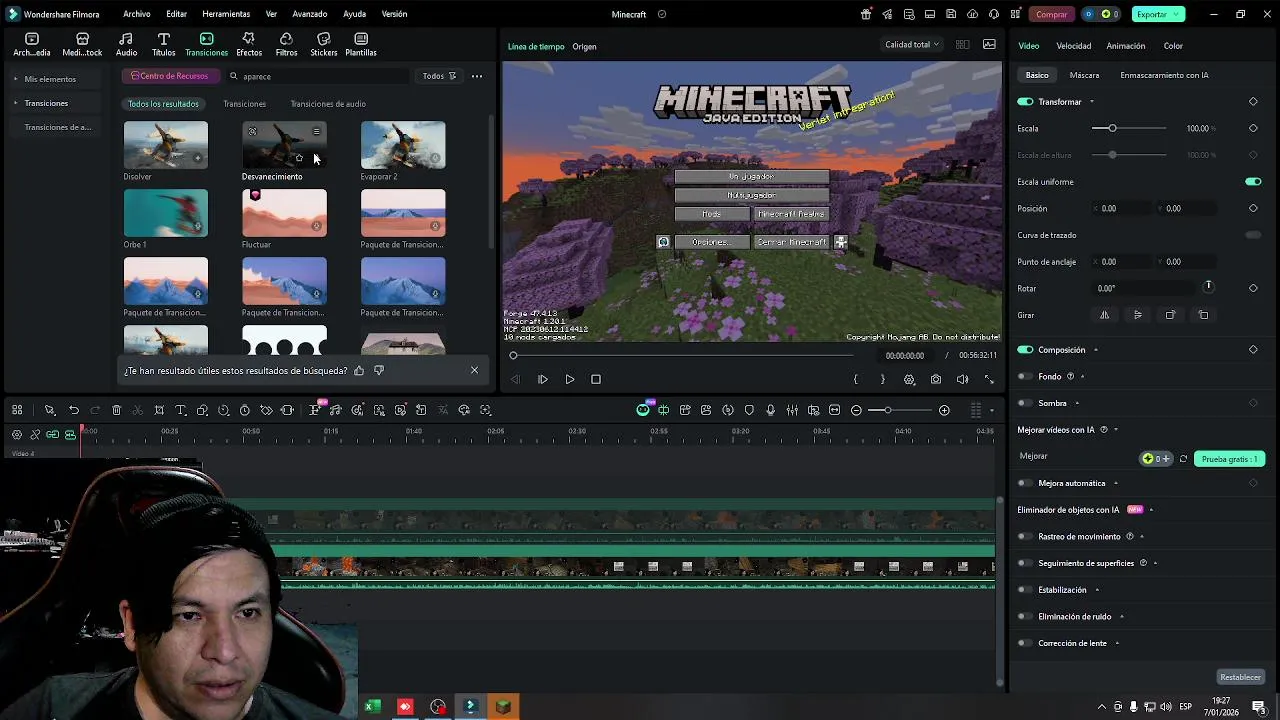Click thumbs down on search results feedback
1280x720 pixels.
coord(378,370)
